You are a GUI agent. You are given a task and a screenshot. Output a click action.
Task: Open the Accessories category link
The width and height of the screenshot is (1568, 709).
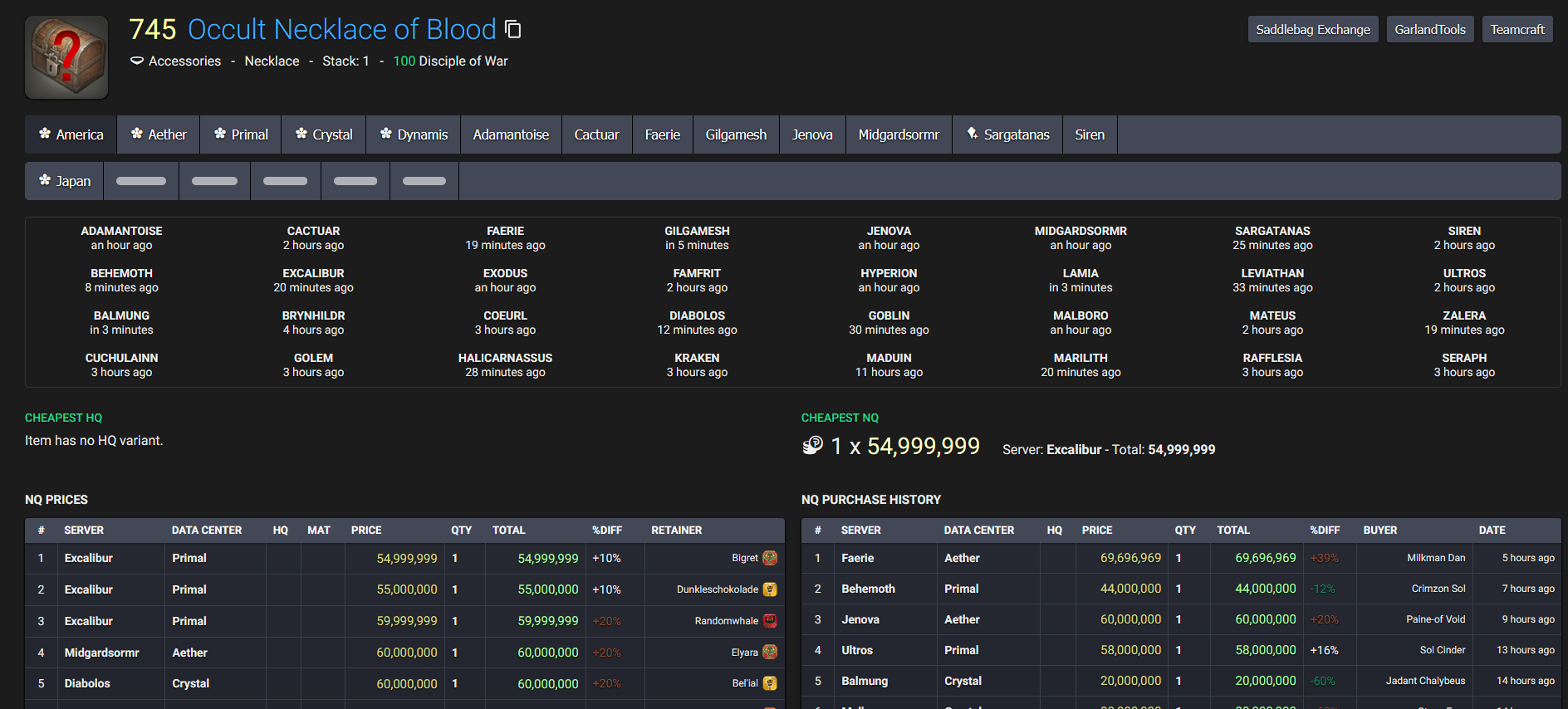pyautogui.click(x=184, y=61)
